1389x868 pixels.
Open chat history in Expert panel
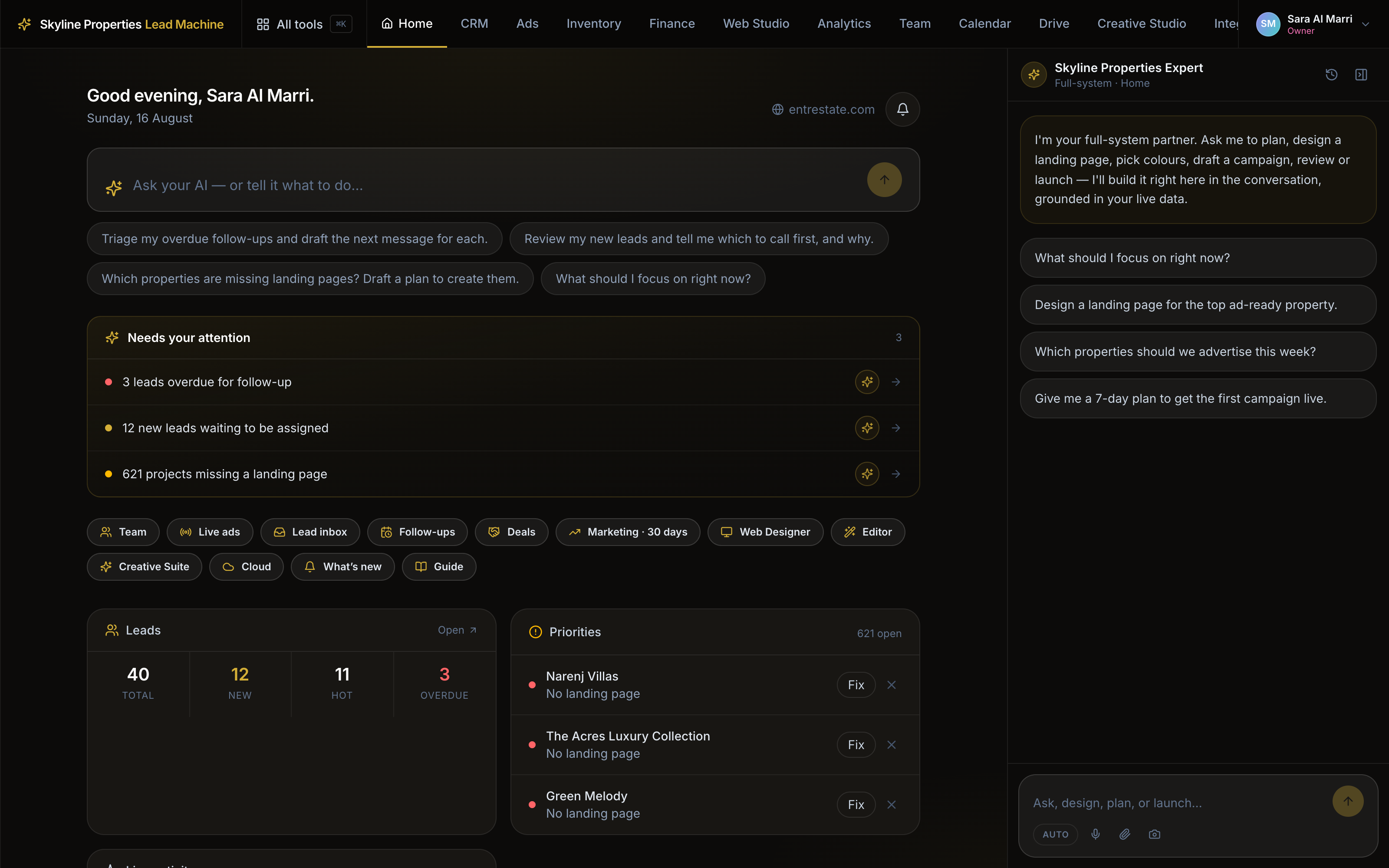(1331, 75)
